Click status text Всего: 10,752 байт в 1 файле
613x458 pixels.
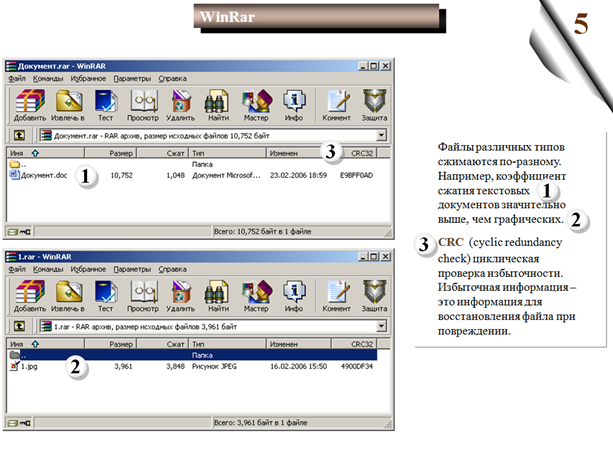pos(262,232)
